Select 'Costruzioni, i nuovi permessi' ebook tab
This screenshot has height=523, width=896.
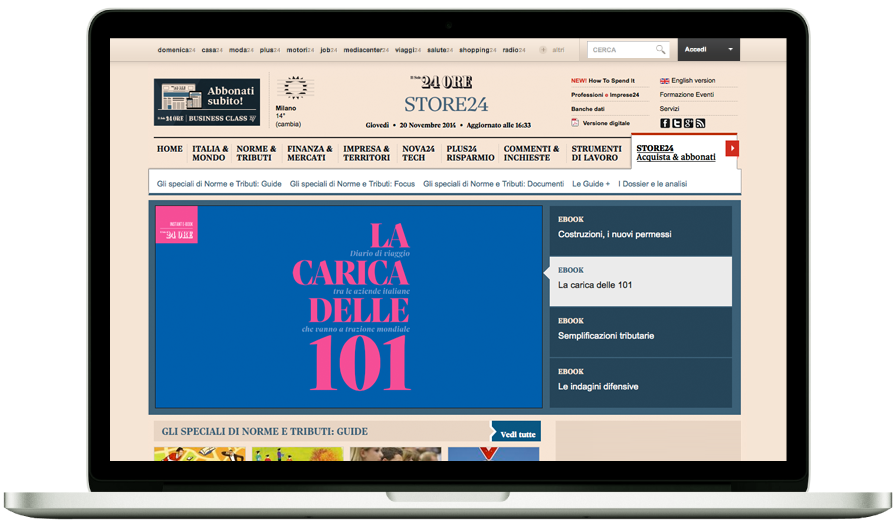coord(640,228)
